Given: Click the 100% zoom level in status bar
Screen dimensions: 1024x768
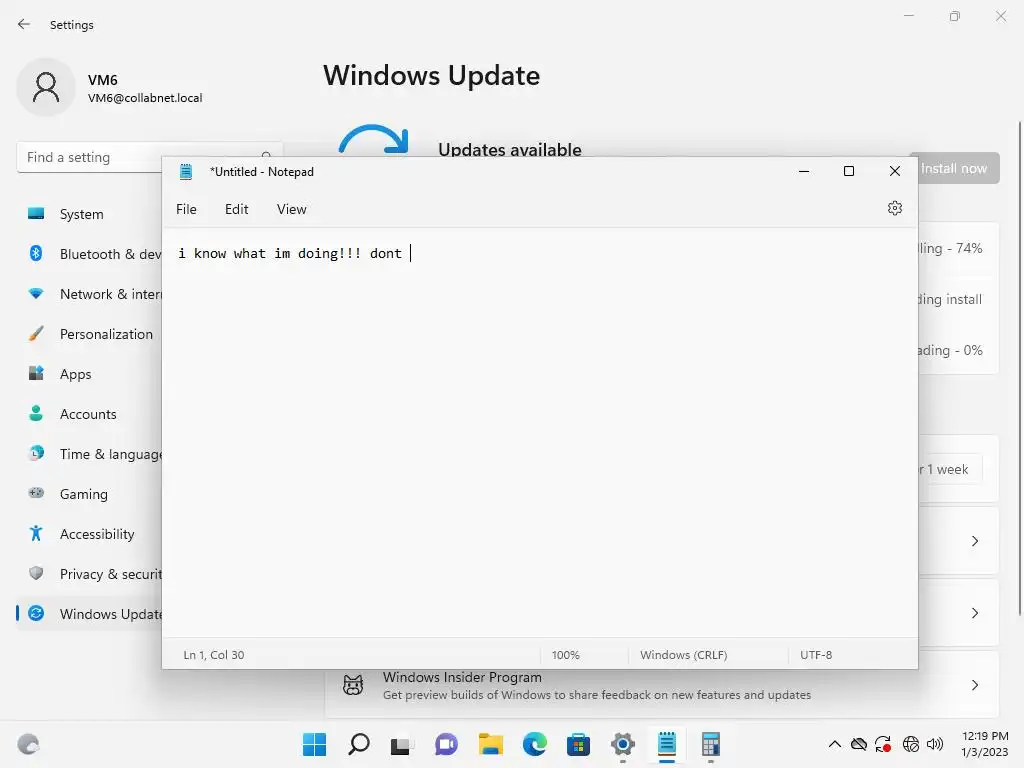Looking at the screenshot, I should pyautogui.click(x=566, y=655).
